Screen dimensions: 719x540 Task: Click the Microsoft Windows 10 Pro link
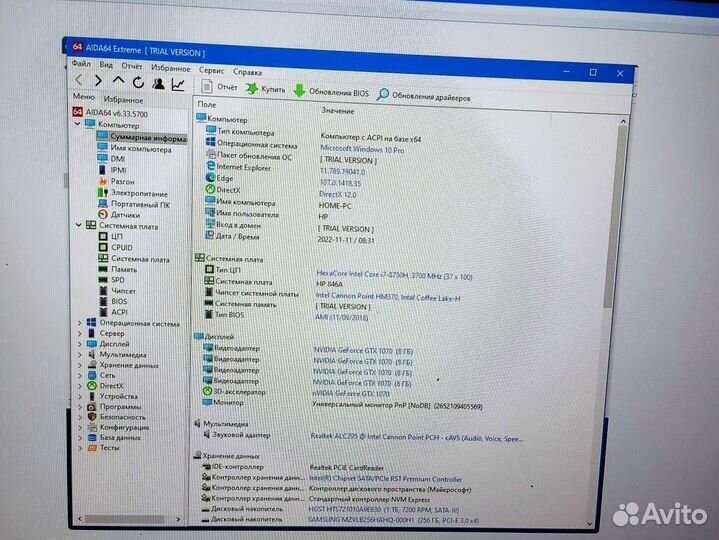pyautogui.click(x=361, y=148)
